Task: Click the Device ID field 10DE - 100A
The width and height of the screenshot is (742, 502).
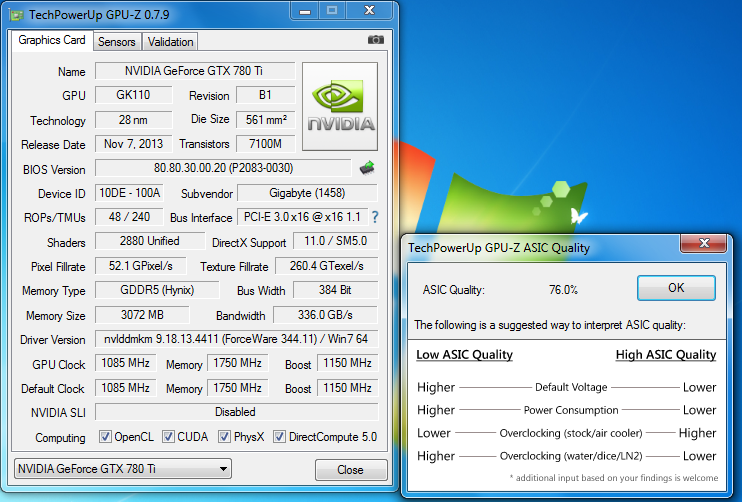Action: tap(129, 193)
